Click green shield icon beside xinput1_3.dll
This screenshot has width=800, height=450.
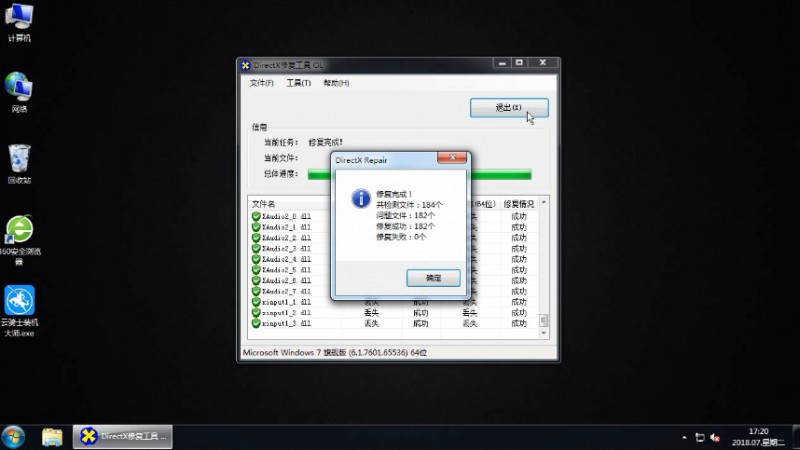[256, 323]
